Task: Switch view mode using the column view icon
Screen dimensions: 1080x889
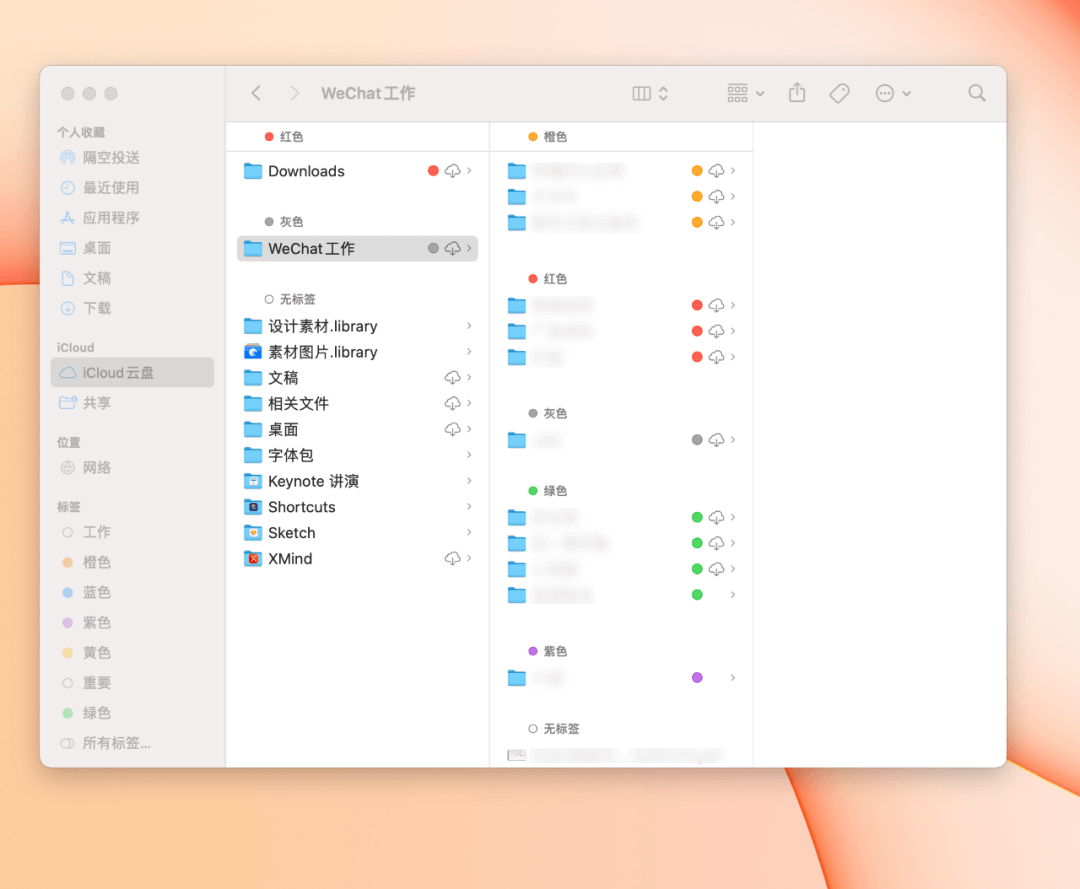Action: pos(650,93)
